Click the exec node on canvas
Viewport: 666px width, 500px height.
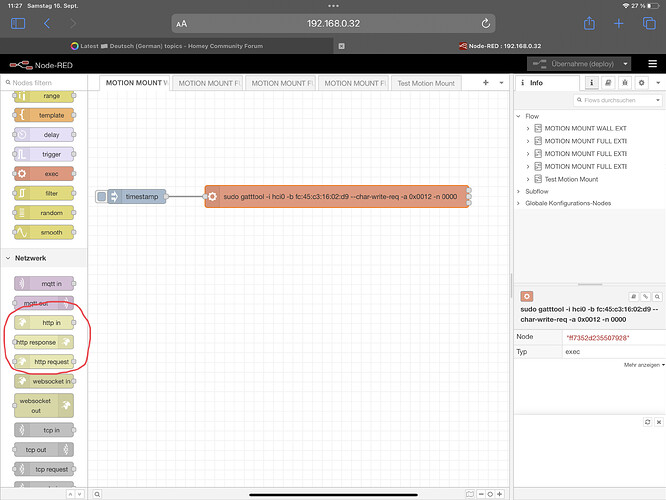coord(337,197)
